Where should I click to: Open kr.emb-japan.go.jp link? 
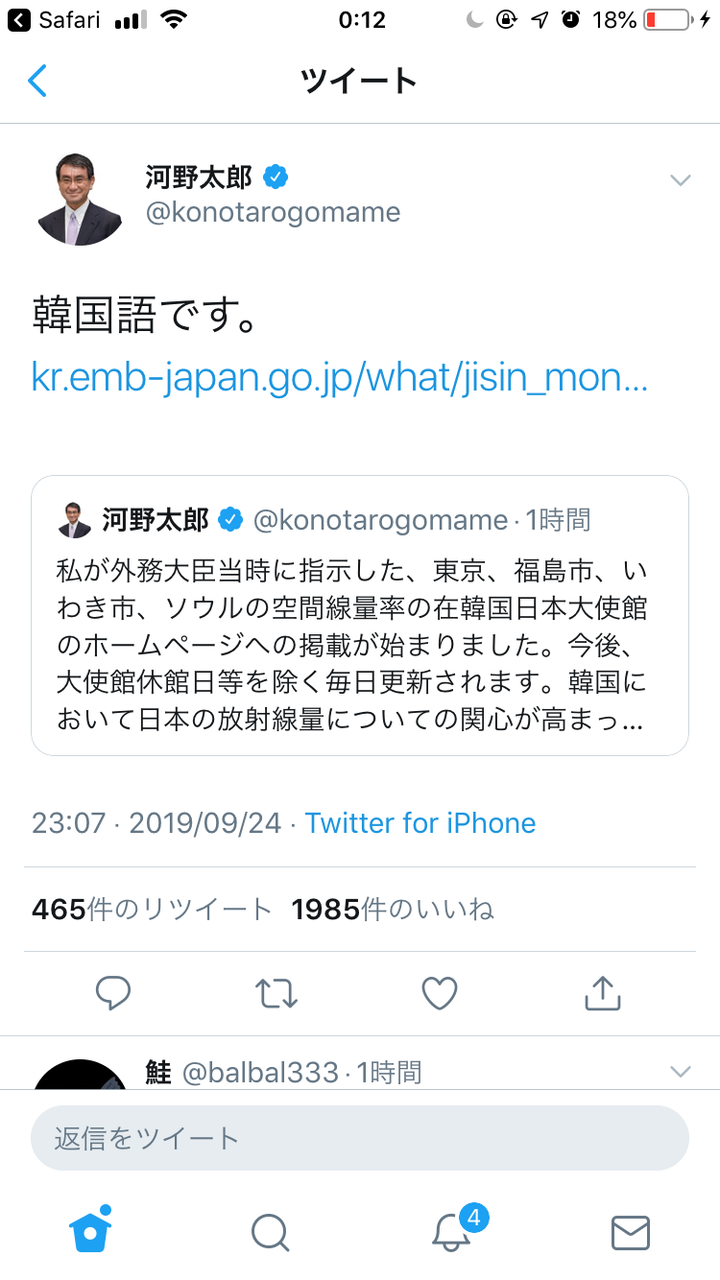tap(340, 378)
